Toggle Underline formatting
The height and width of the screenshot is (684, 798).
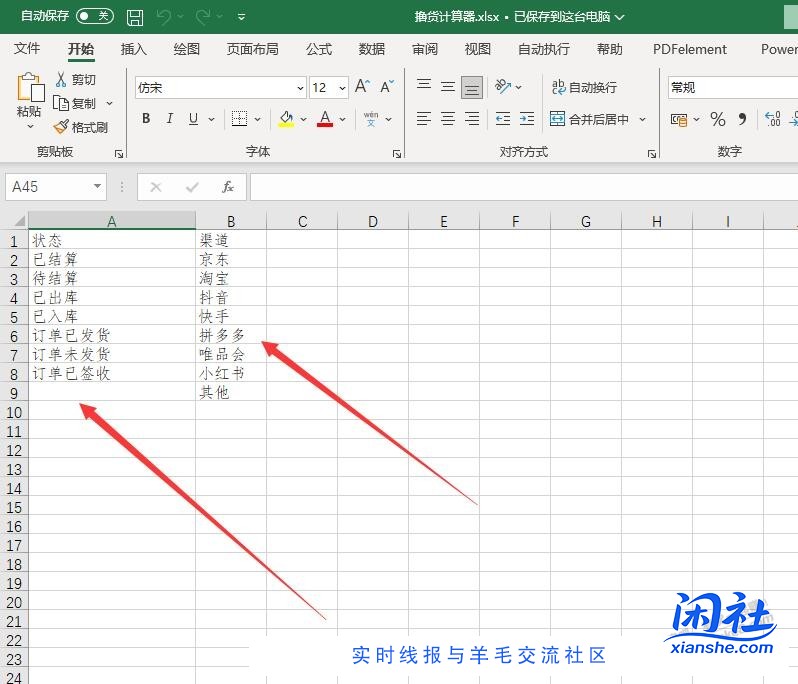193,119
